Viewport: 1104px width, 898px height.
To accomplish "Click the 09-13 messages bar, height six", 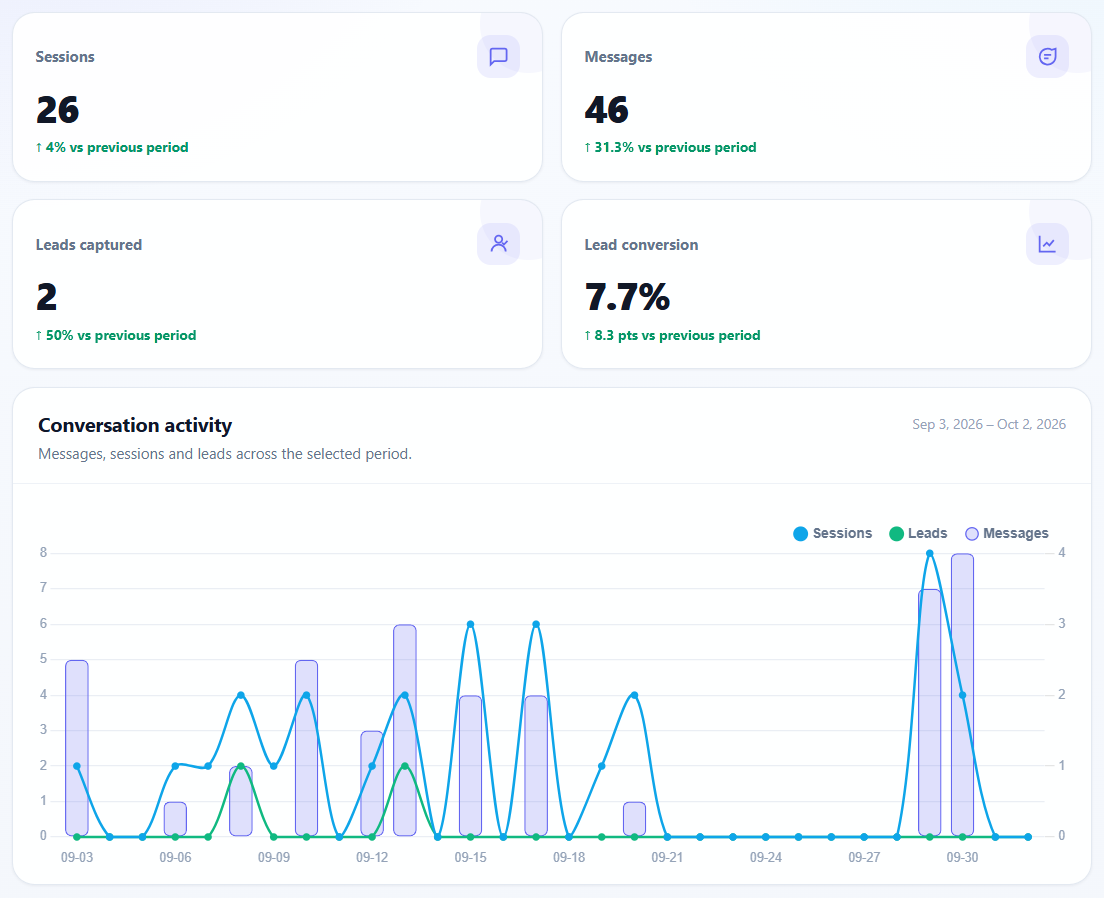I will pos(405,730).
